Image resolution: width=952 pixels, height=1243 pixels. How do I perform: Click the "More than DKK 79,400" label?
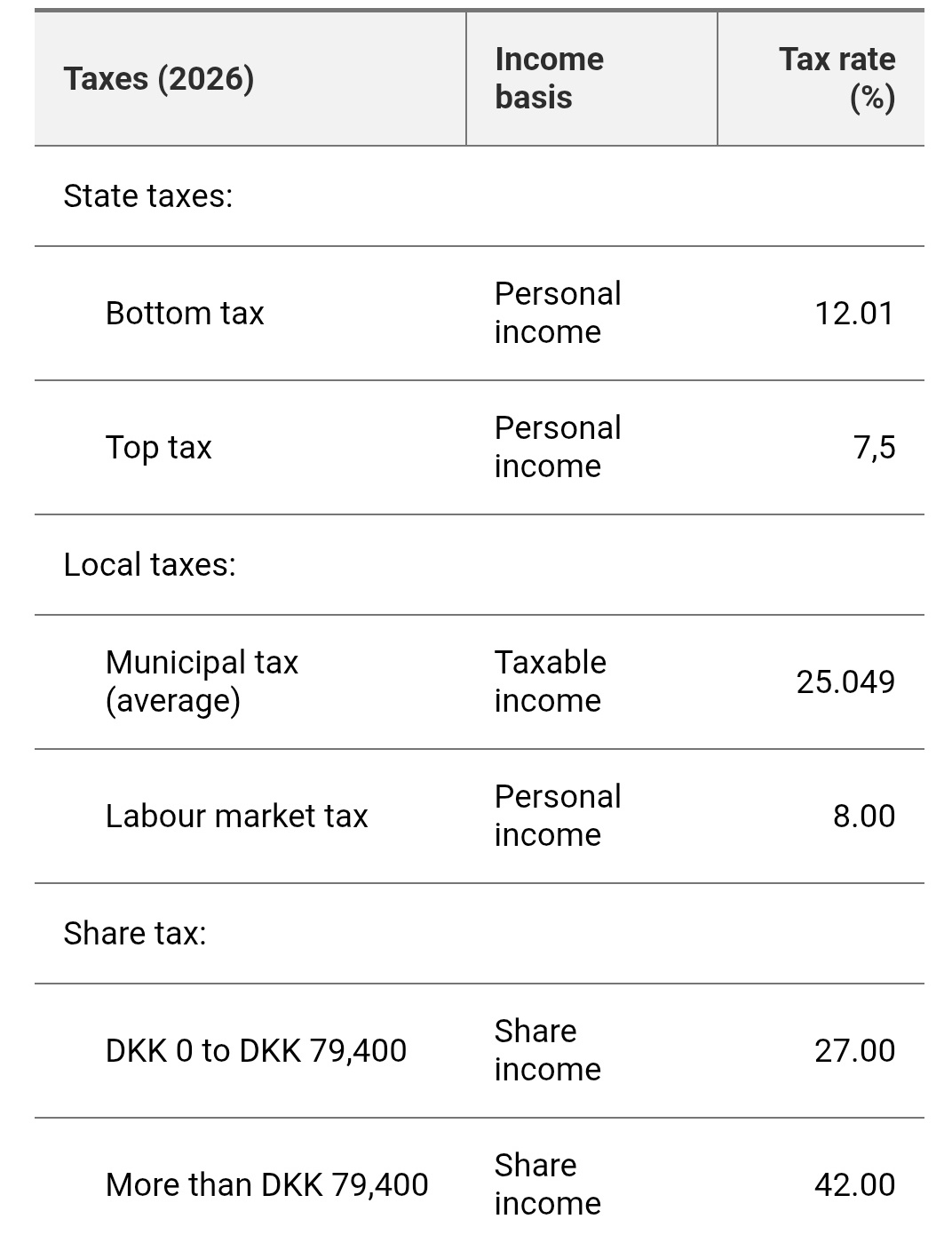click(x=266, y=1185)
